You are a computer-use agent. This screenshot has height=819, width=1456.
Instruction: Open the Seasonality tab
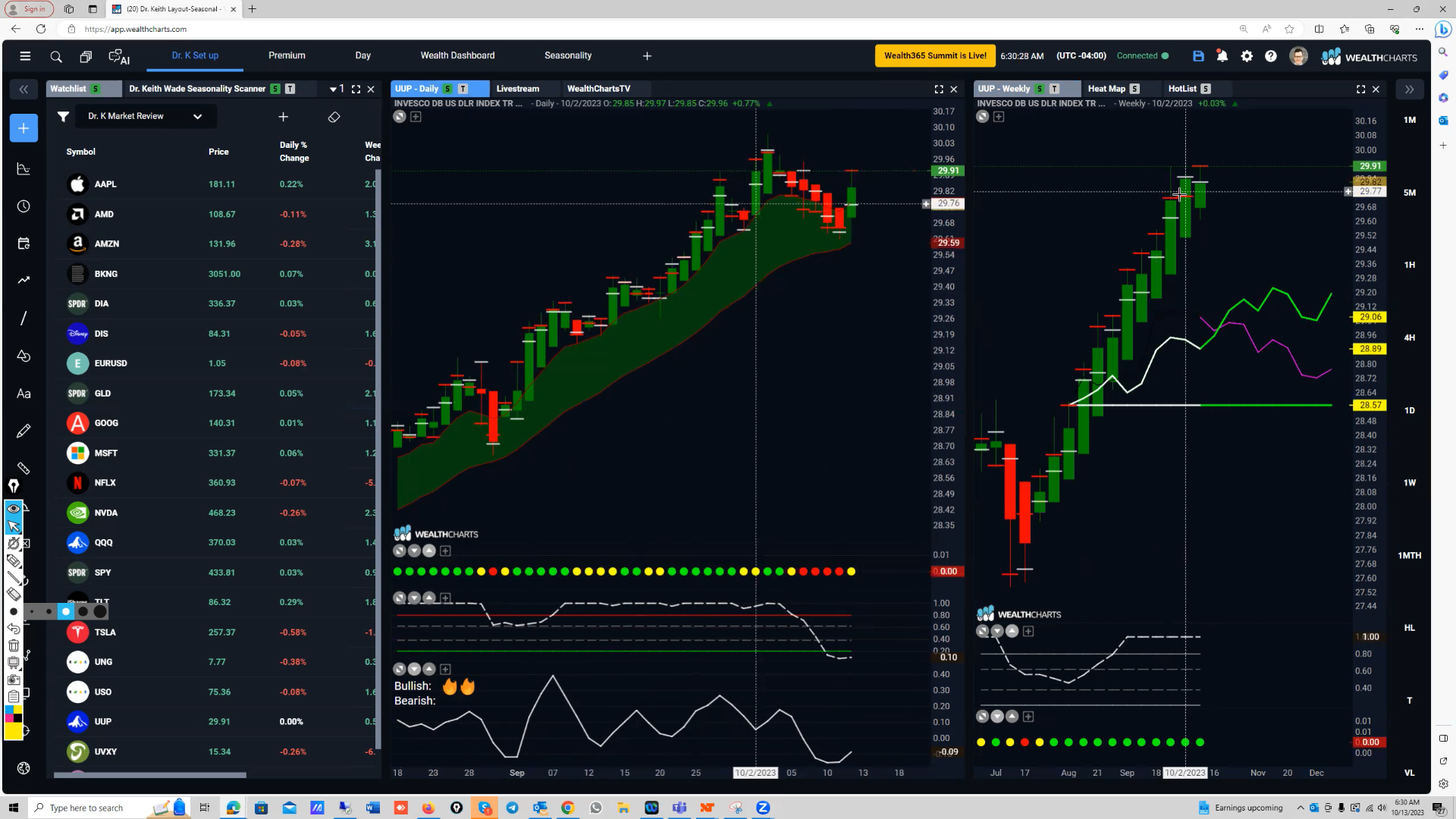[568, 56]
